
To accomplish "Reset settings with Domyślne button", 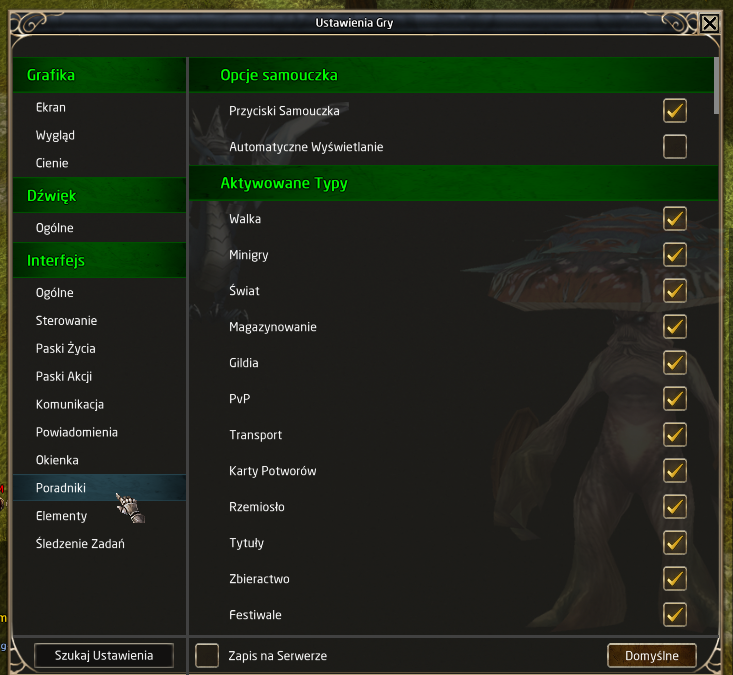I will pos(652,655).
